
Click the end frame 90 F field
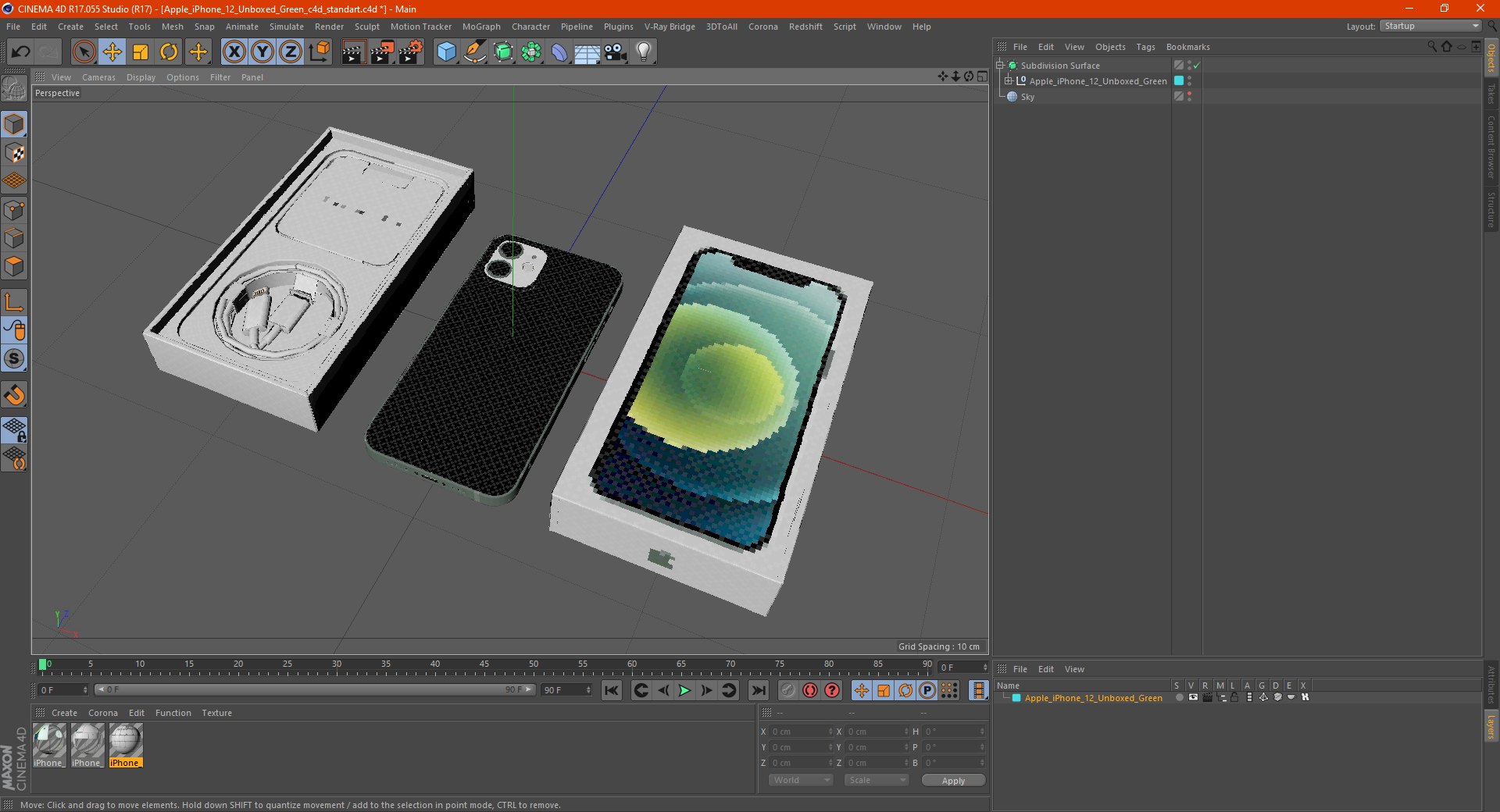[x=567, y=690]
